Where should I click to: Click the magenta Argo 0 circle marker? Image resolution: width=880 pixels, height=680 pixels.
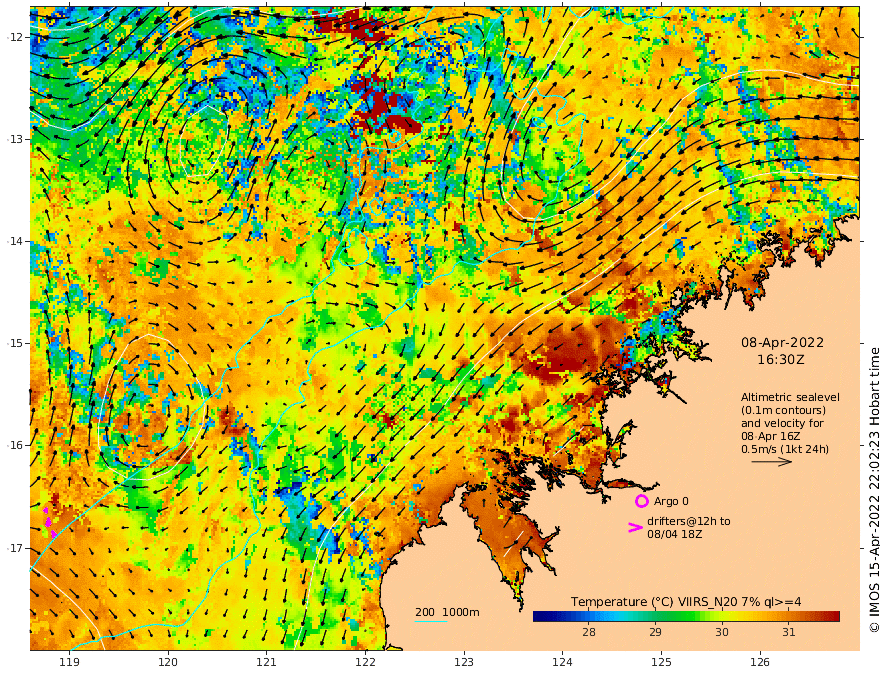(x=641, y=501)
